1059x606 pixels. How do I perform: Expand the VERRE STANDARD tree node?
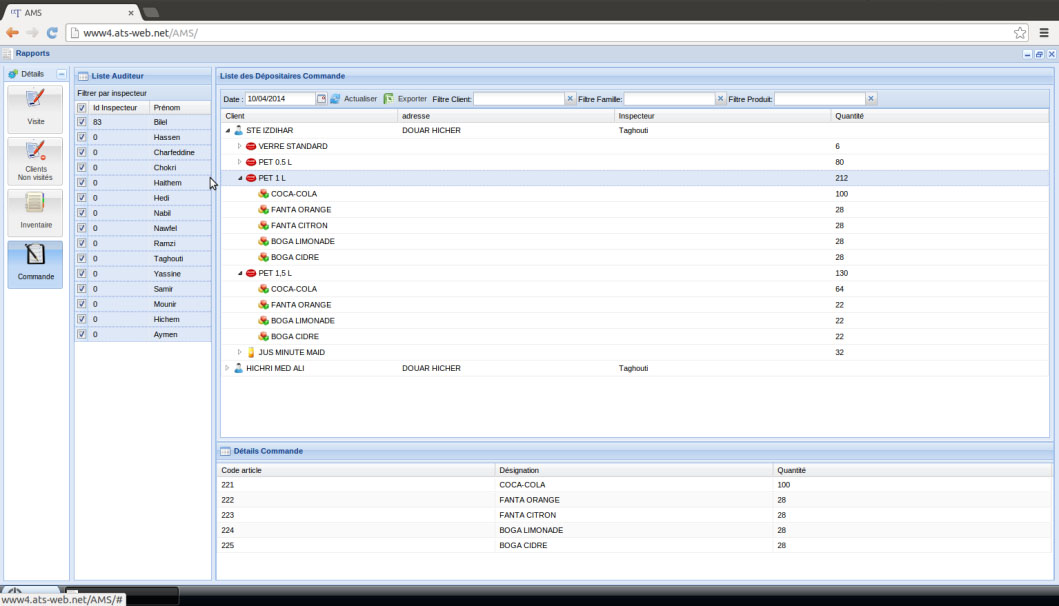239,146
